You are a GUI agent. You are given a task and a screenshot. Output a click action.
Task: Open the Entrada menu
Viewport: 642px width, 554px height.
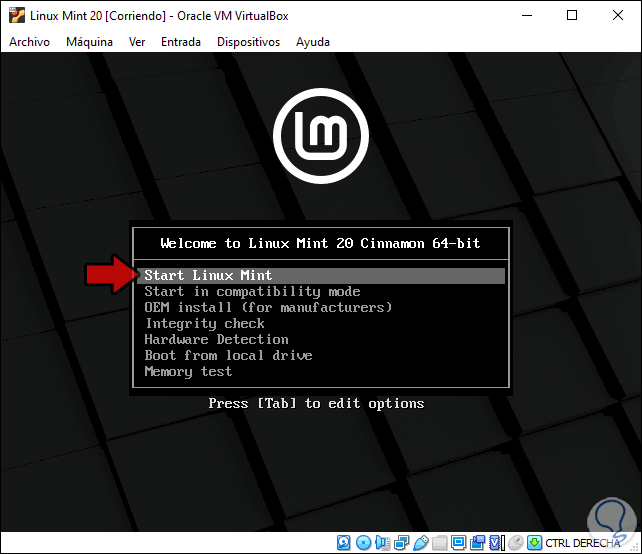click(181, 42)
